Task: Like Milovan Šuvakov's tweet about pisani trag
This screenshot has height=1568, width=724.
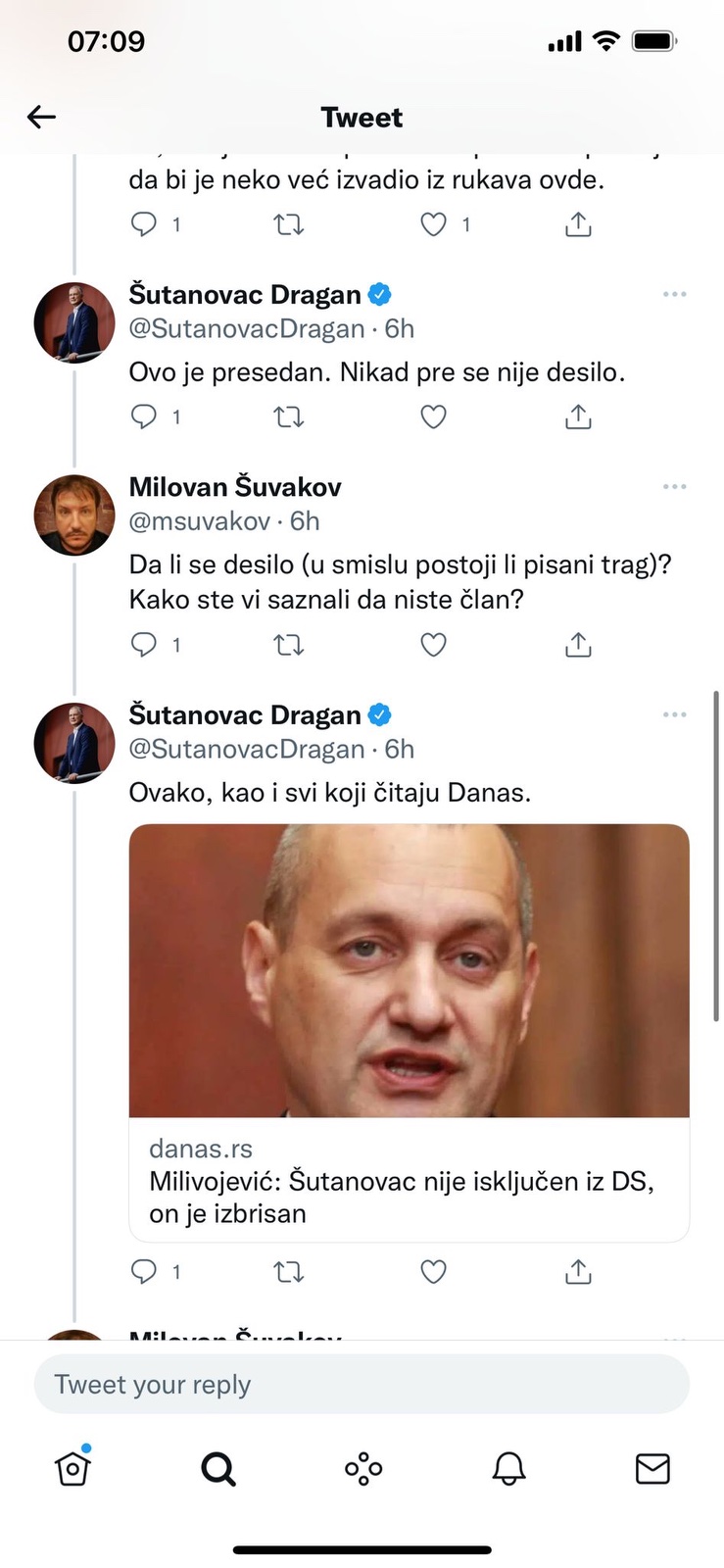Action: (433, 645)
